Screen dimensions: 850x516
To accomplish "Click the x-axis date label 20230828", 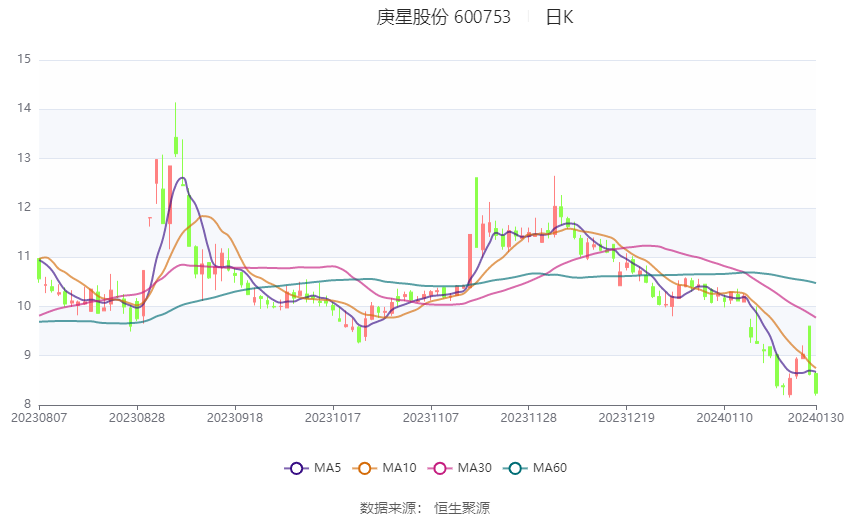I will [x=137, y=418].
